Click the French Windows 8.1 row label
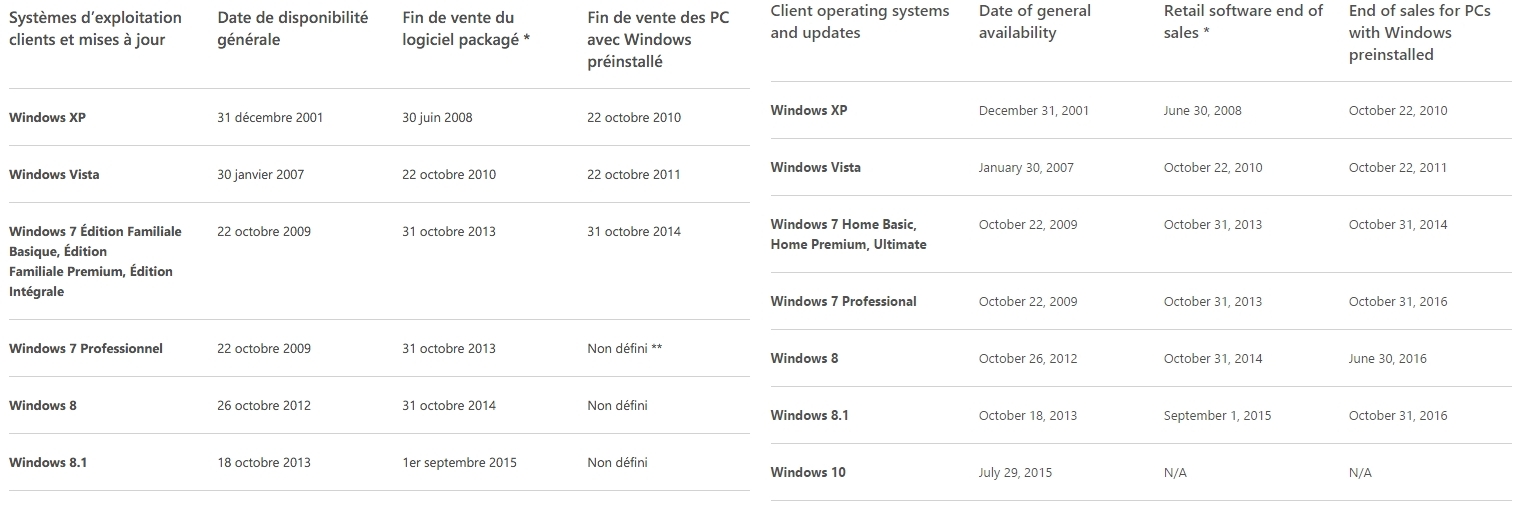Image resolution: width=1522 pixels, height=505 pixels. click(x=48, y=462)
